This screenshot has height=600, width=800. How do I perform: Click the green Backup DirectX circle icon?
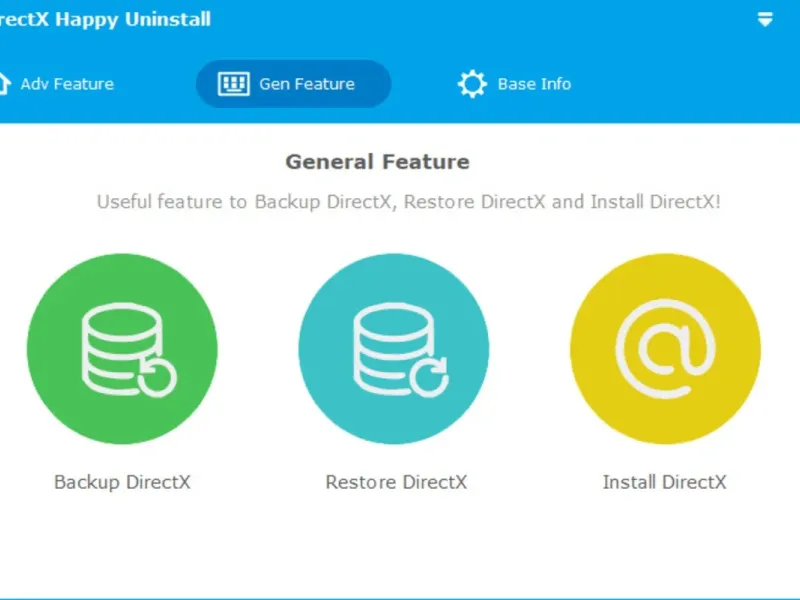122,349
